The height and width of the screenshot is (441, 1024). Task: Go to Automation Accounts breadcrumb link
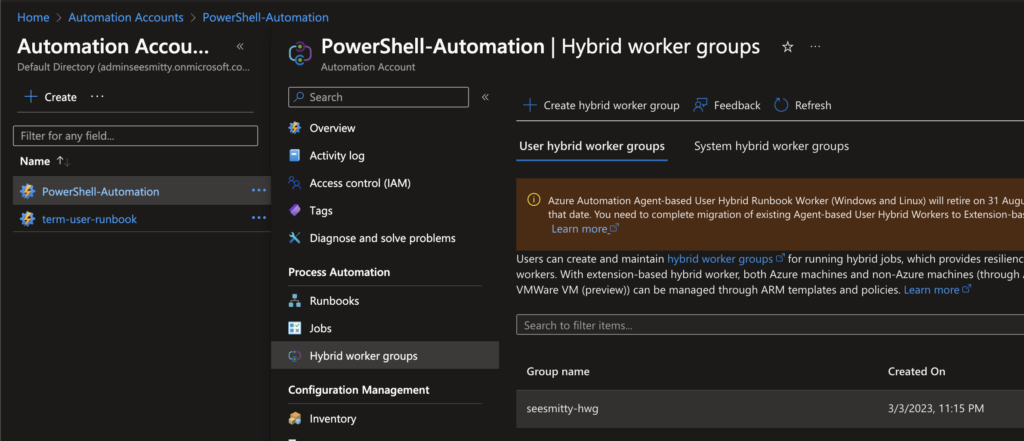point(126,18)
